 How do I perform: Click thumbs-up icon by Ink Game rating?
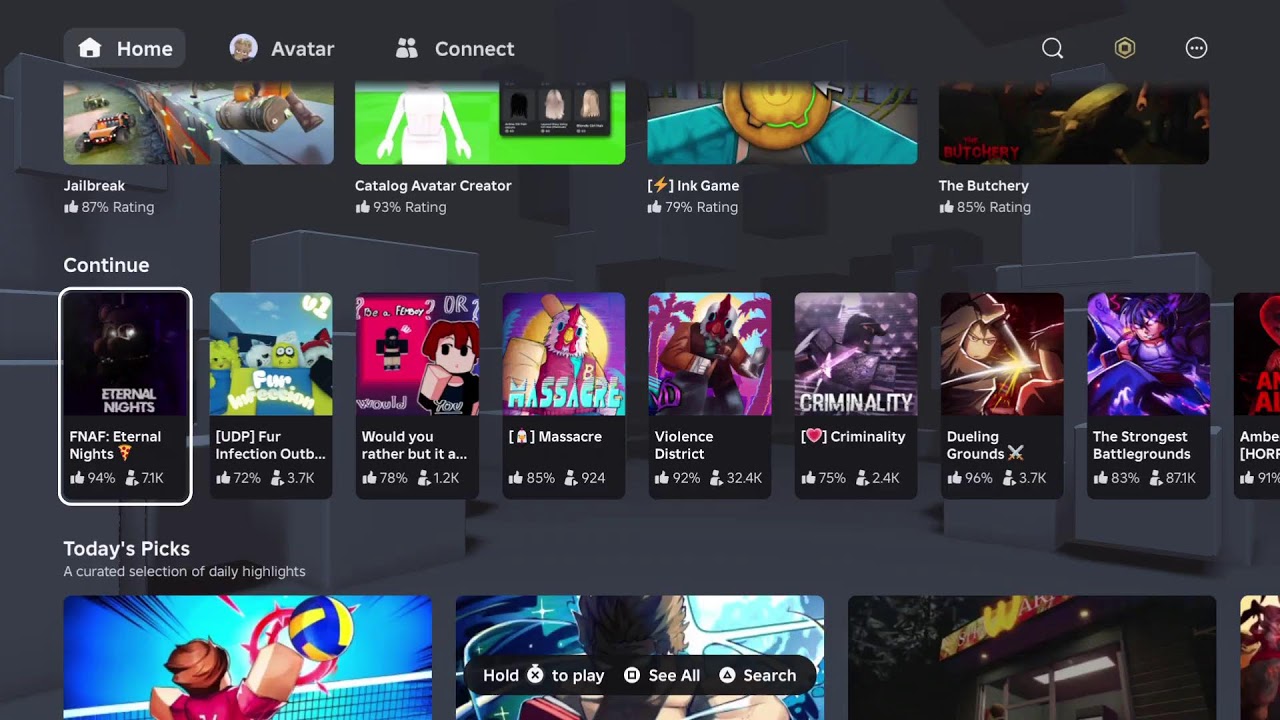pyautogui.click(x=655, y=207)
